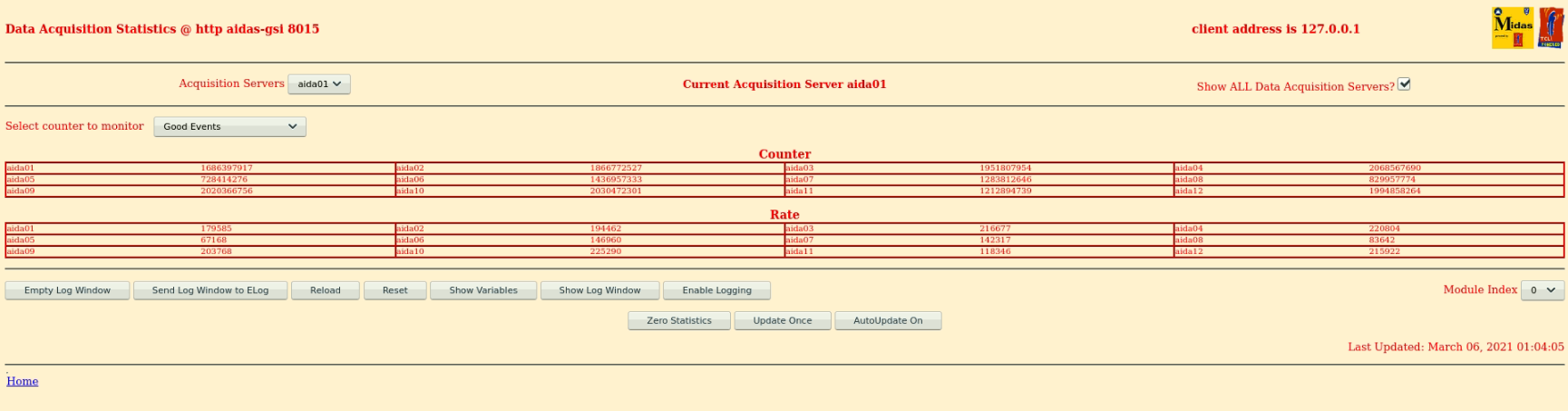Open the Good Events counter dropdown
This screenshot has width=1568, height=411.
coord(229,127)
